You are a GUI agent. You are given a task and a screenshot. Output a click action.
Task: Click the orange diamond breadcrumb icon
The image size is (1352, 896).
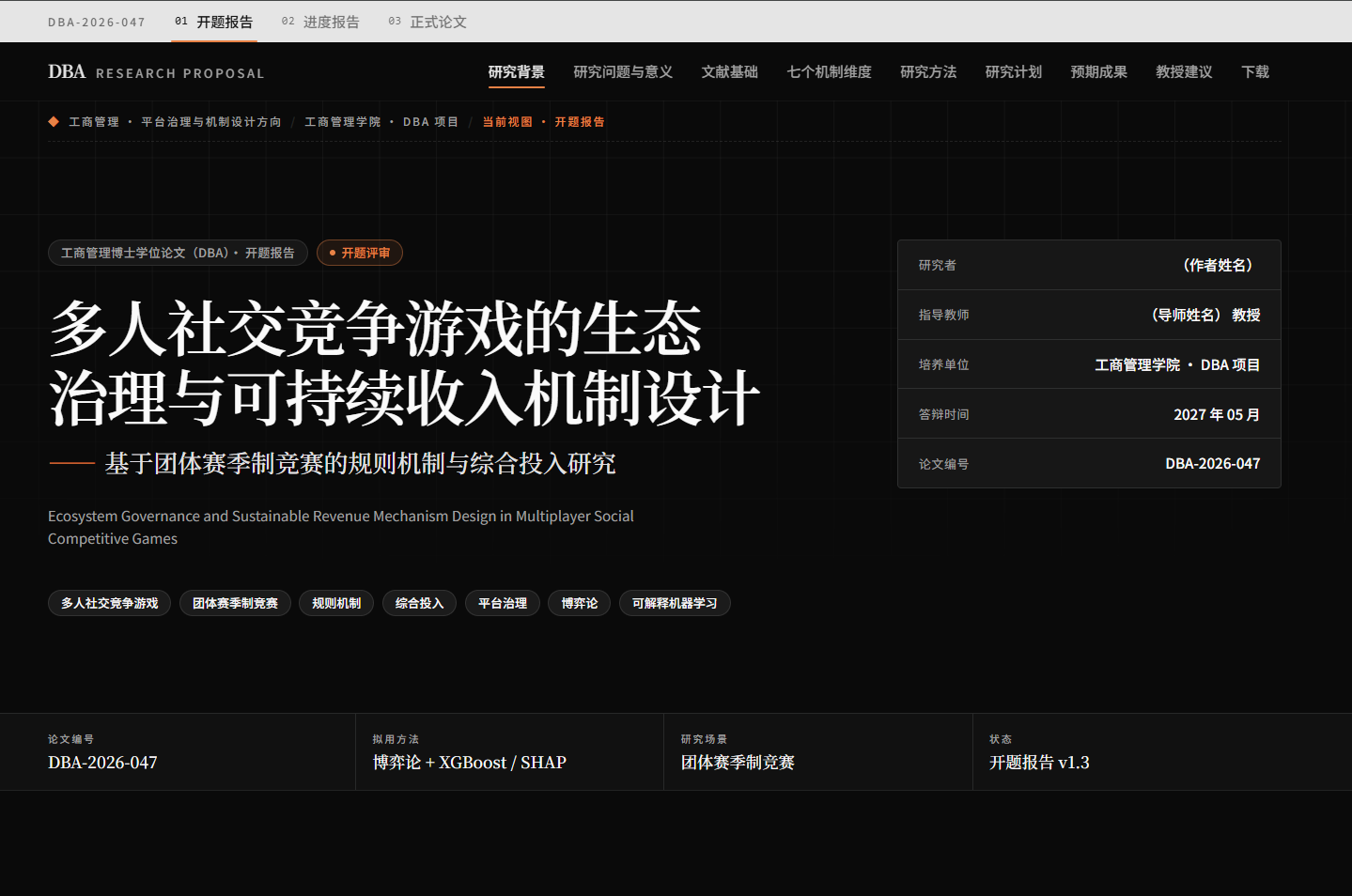(54, 121)
